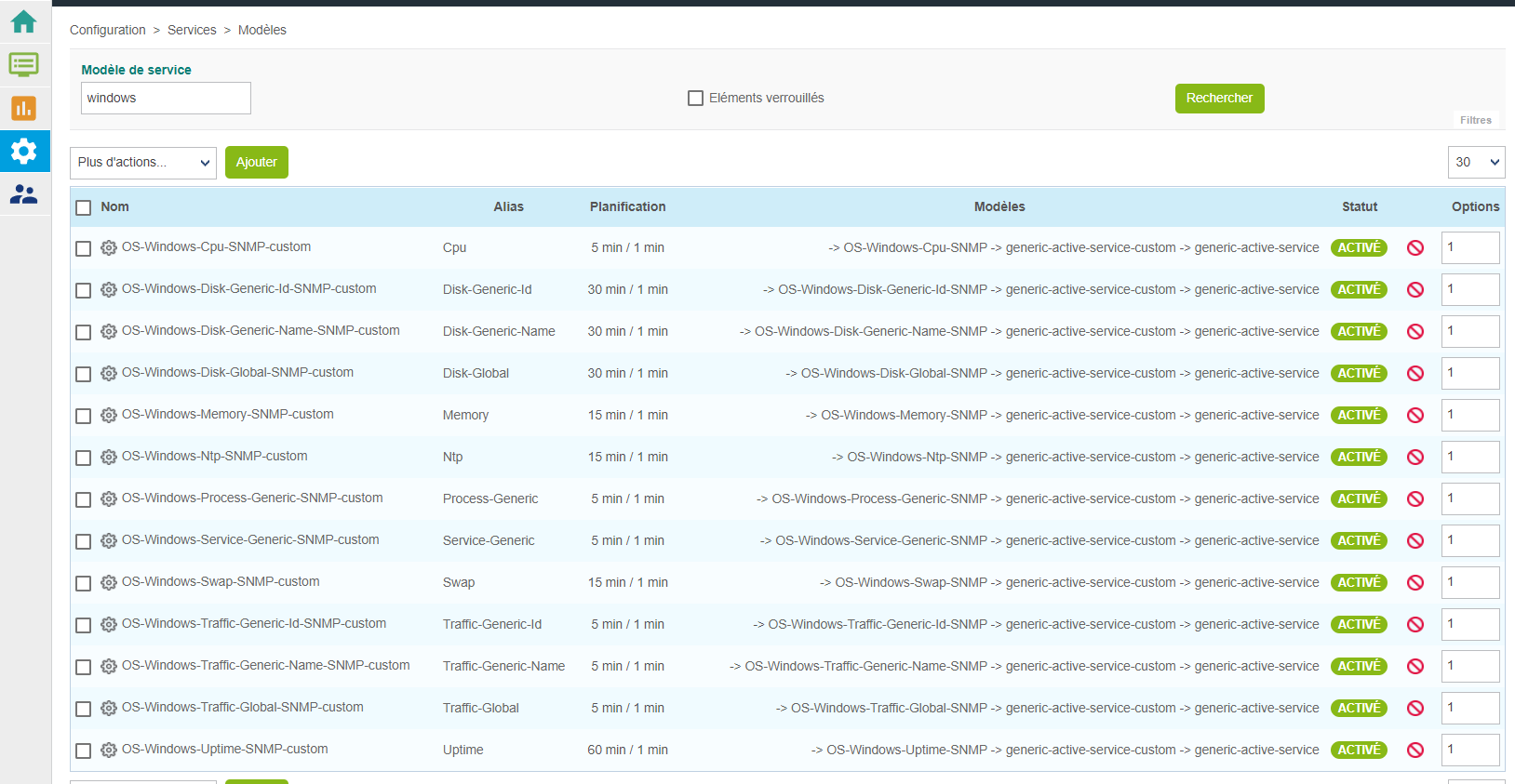Open the Home icon in sidebar
Screen dimensions: 1515x784
24,22
